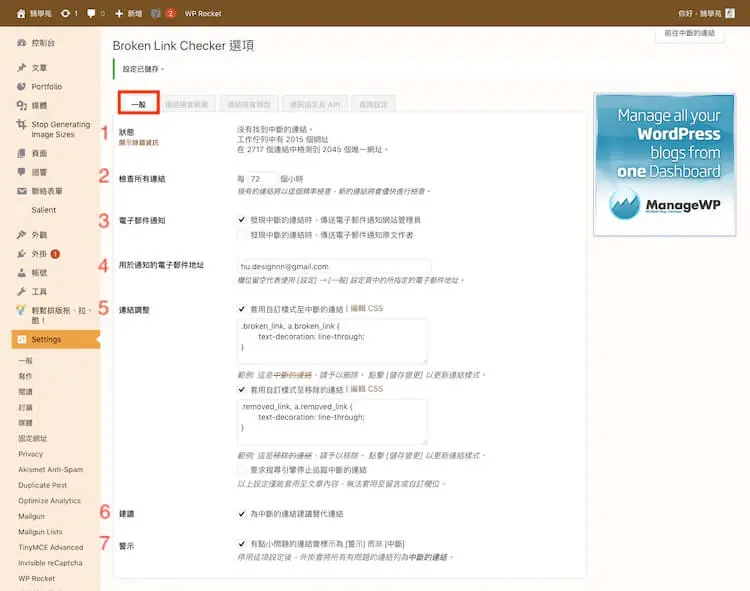Toggle custom style for broken links checkbox
Viewport: 750px width, 591px height.
click(x=242, y=309)
